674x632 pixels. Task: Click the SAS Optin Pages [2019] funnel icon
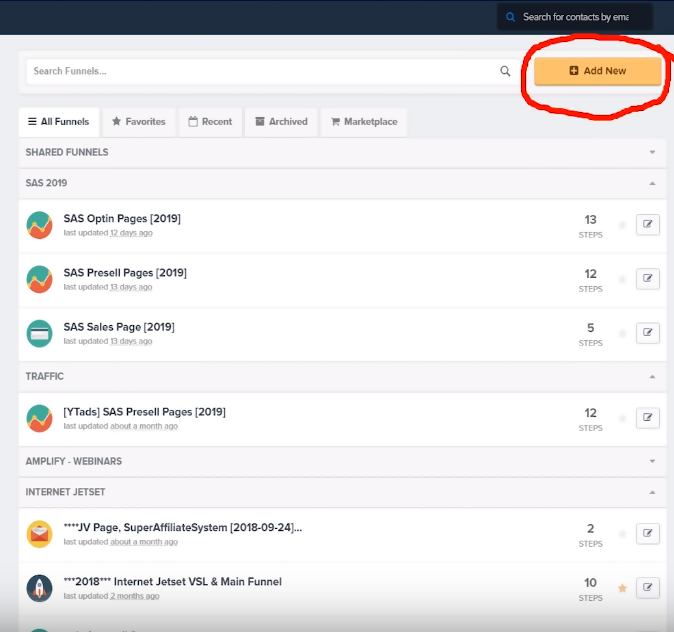coord(40,225)
